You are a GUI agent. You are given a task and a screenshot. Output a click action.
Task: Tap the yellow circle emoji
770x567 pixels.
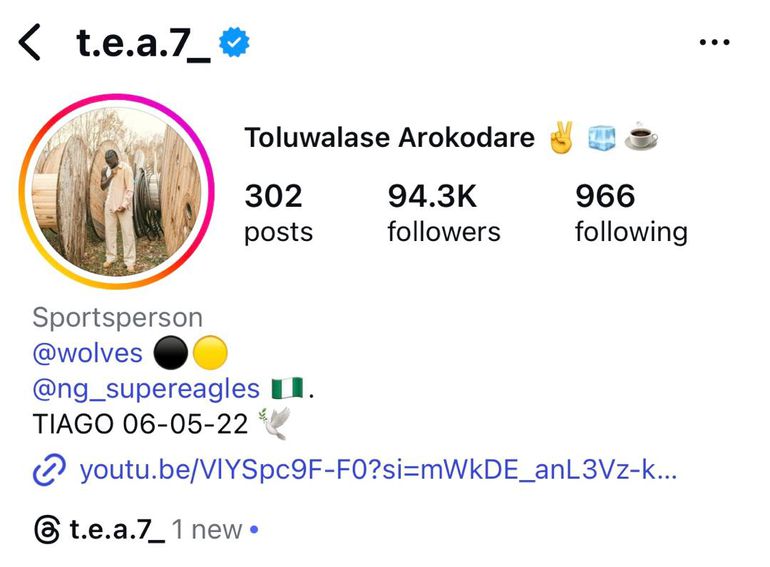pyautogui.click(x=210, y=353)
